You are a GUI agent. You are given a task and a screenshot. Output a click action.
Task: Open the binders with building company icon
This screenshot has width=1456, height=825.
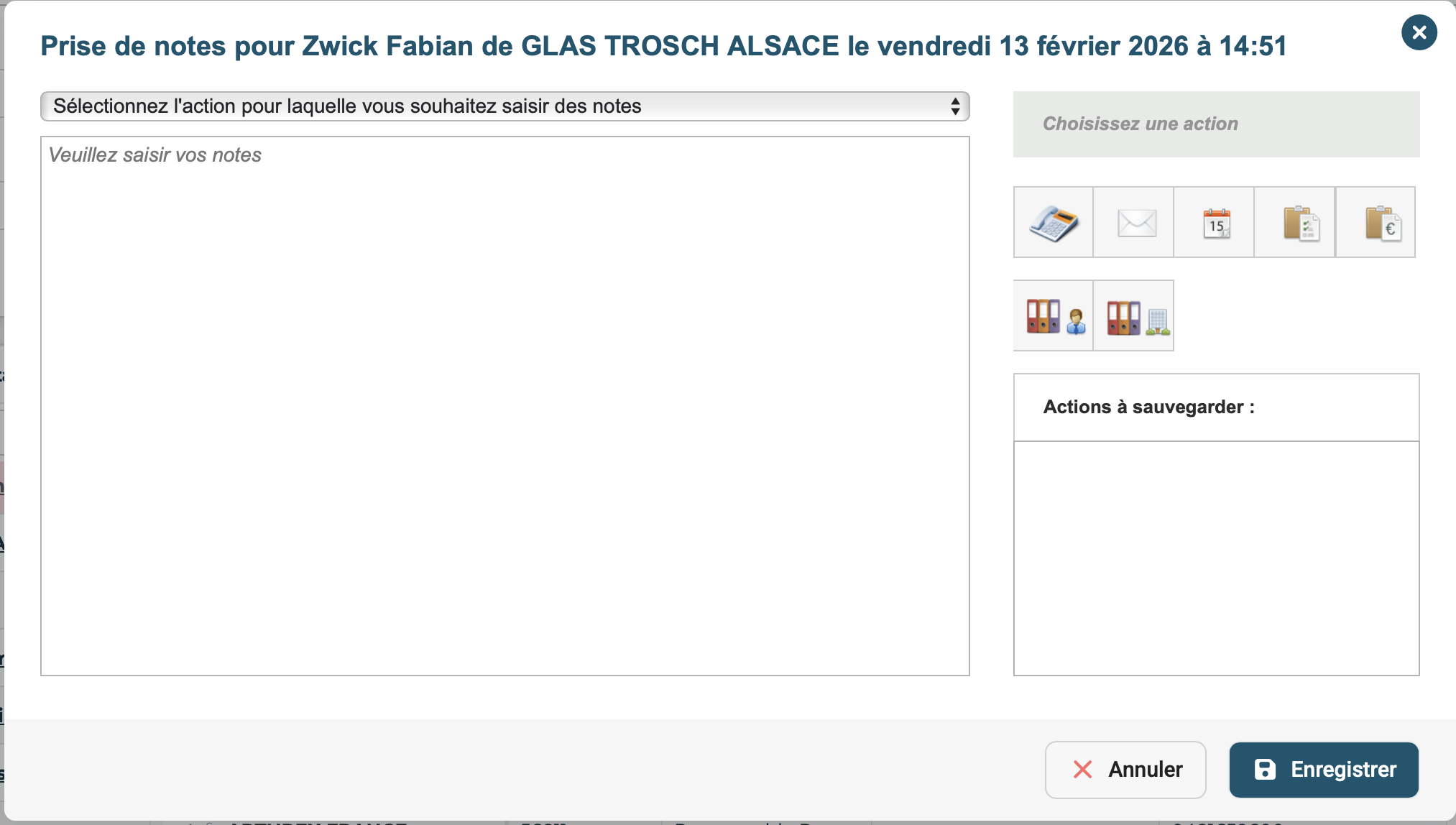tap(1136, 316)
